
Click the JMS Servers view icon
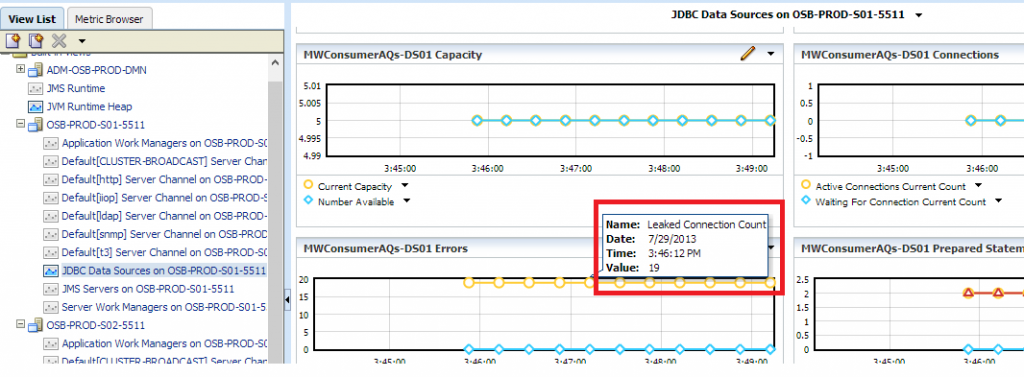point(51,289)
